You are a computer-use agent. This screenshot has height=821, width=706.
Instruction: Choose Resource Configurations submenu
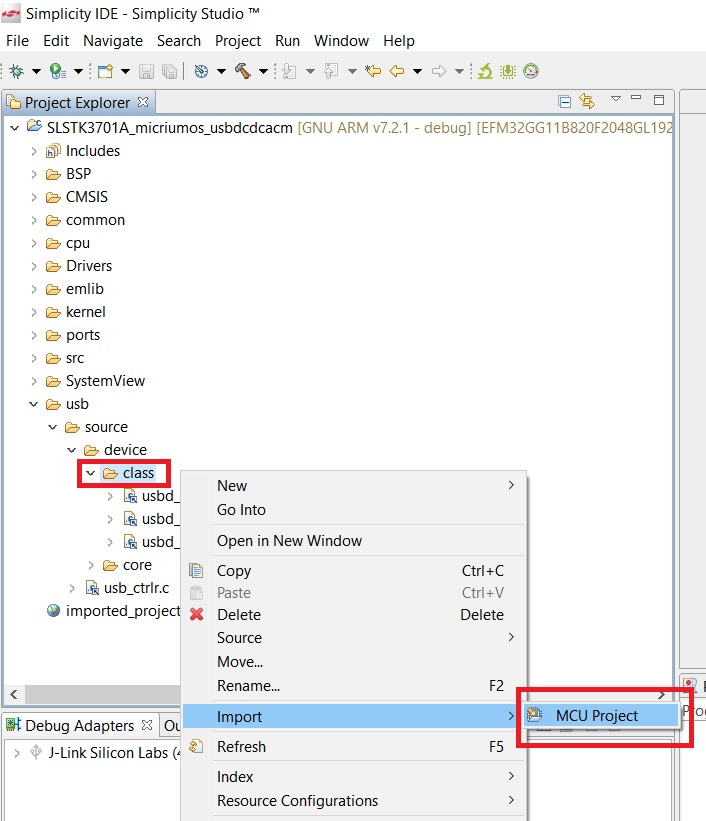[354, 801]
